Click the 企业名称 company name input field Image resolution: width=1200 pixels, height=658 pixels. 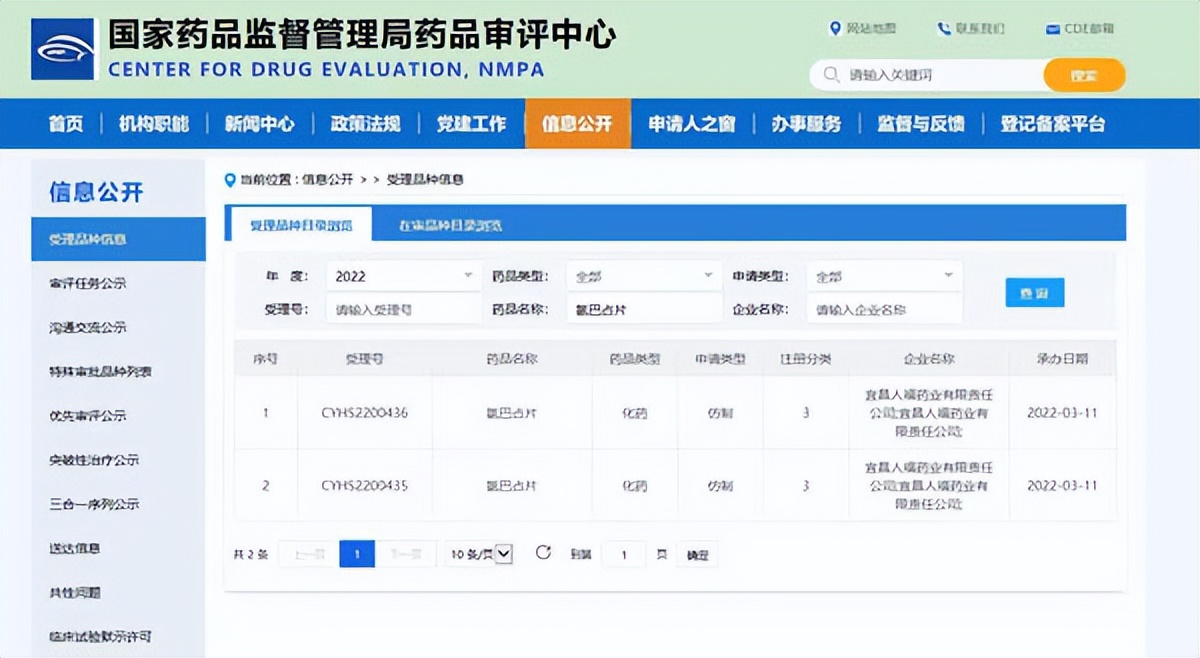[x=884, y=308]
